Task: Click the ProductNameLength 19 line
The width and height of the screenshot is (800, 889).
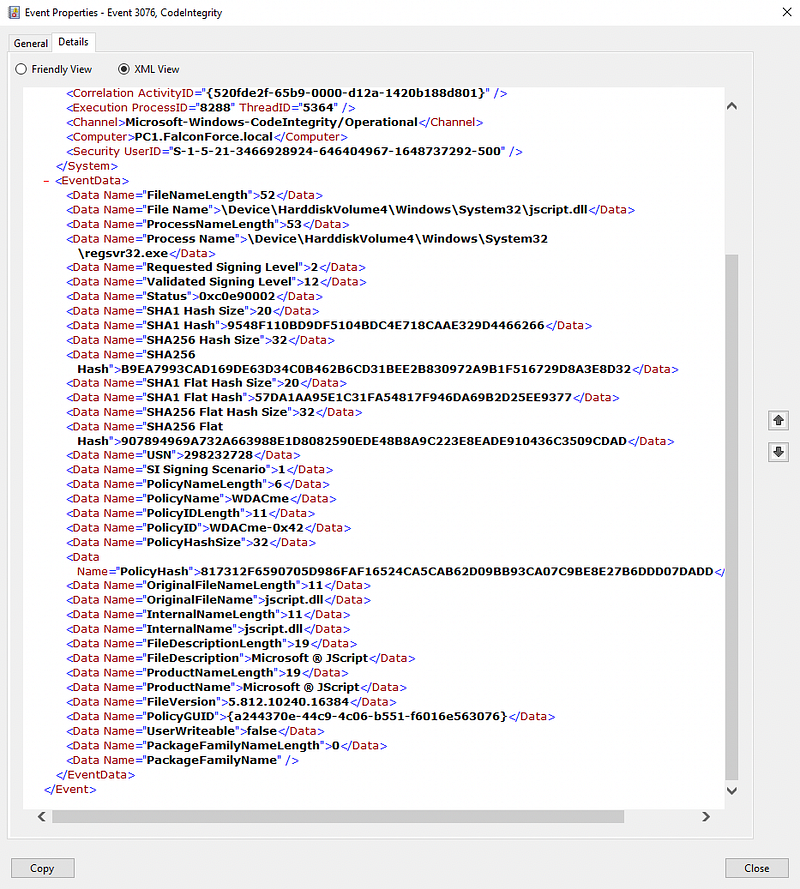Action: click(x=208, y=673)
